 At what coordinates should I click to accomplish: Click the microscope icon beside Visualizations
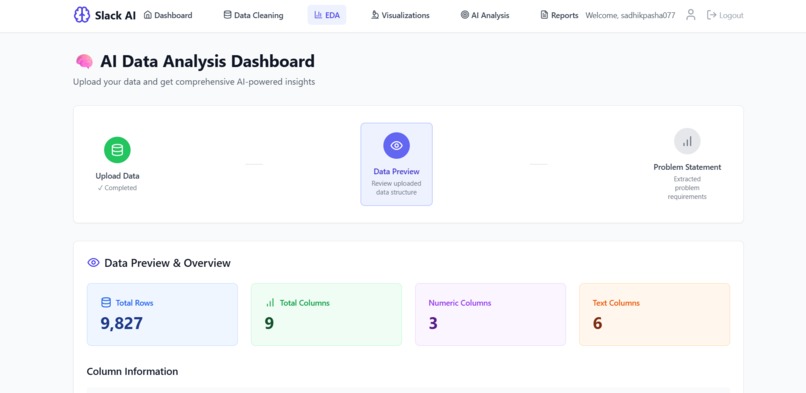(x=375, y=15)
